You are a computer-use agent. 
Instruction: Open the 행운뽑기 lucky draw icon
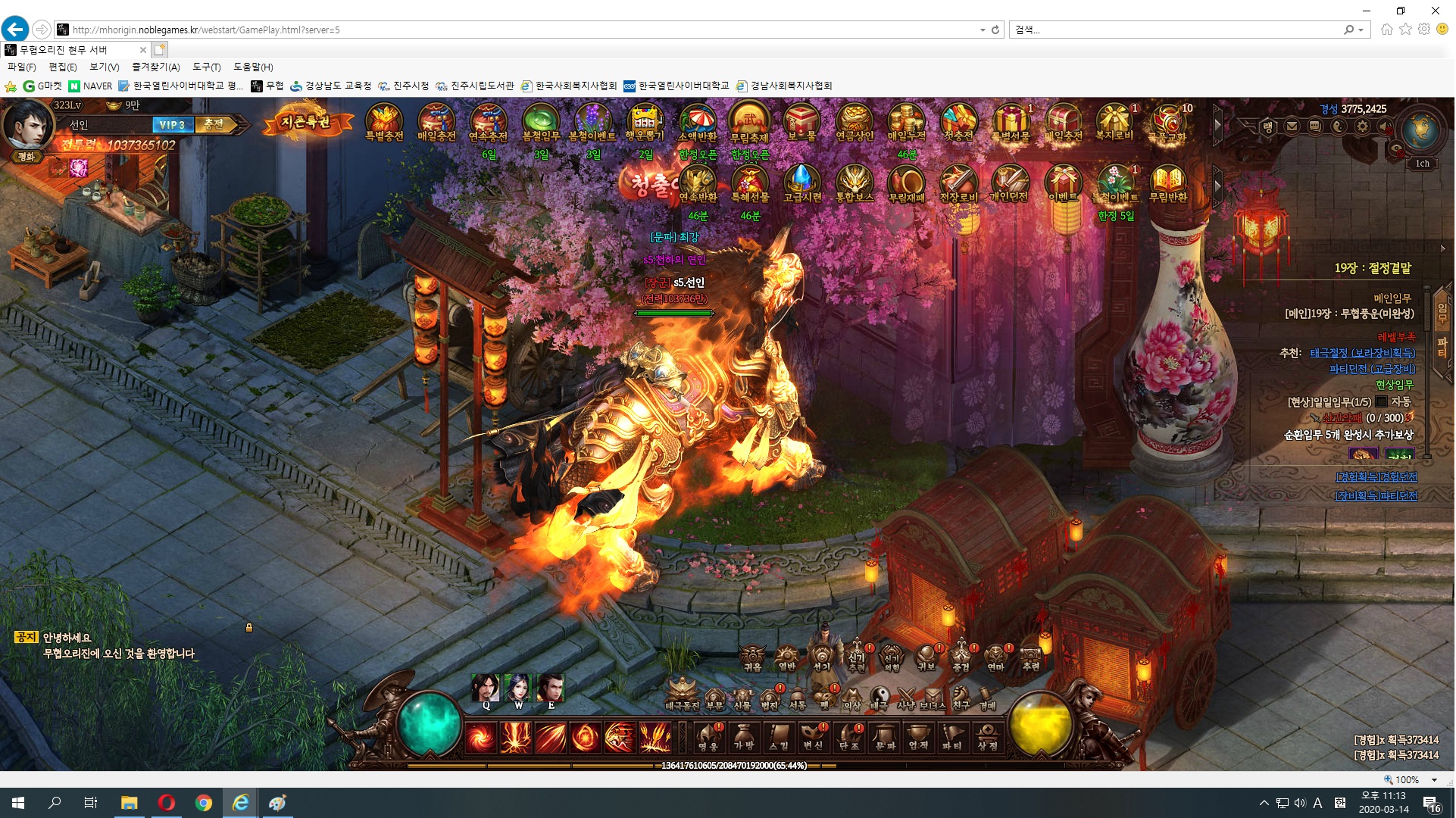(645, 123)
